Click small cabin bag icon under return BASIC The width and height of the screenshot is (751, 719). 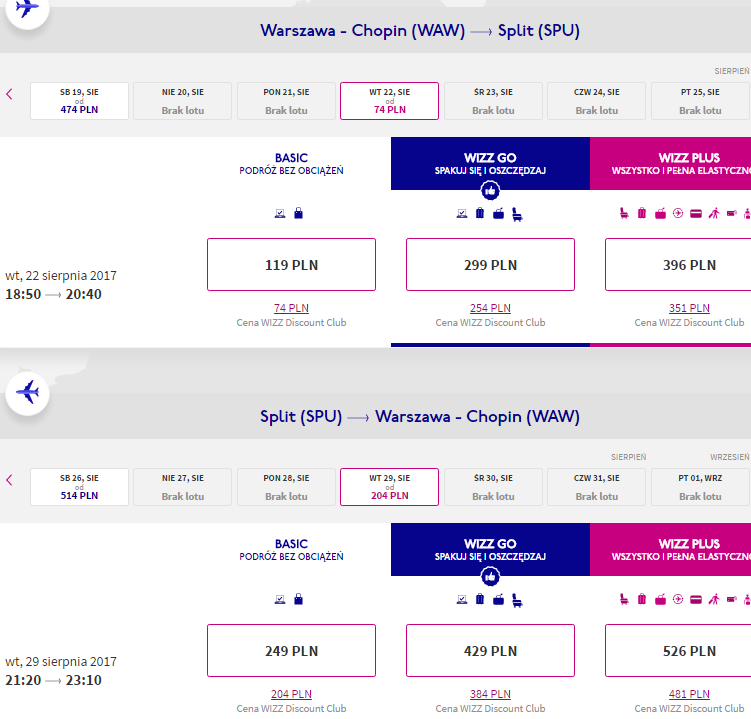tap(298, 599)
